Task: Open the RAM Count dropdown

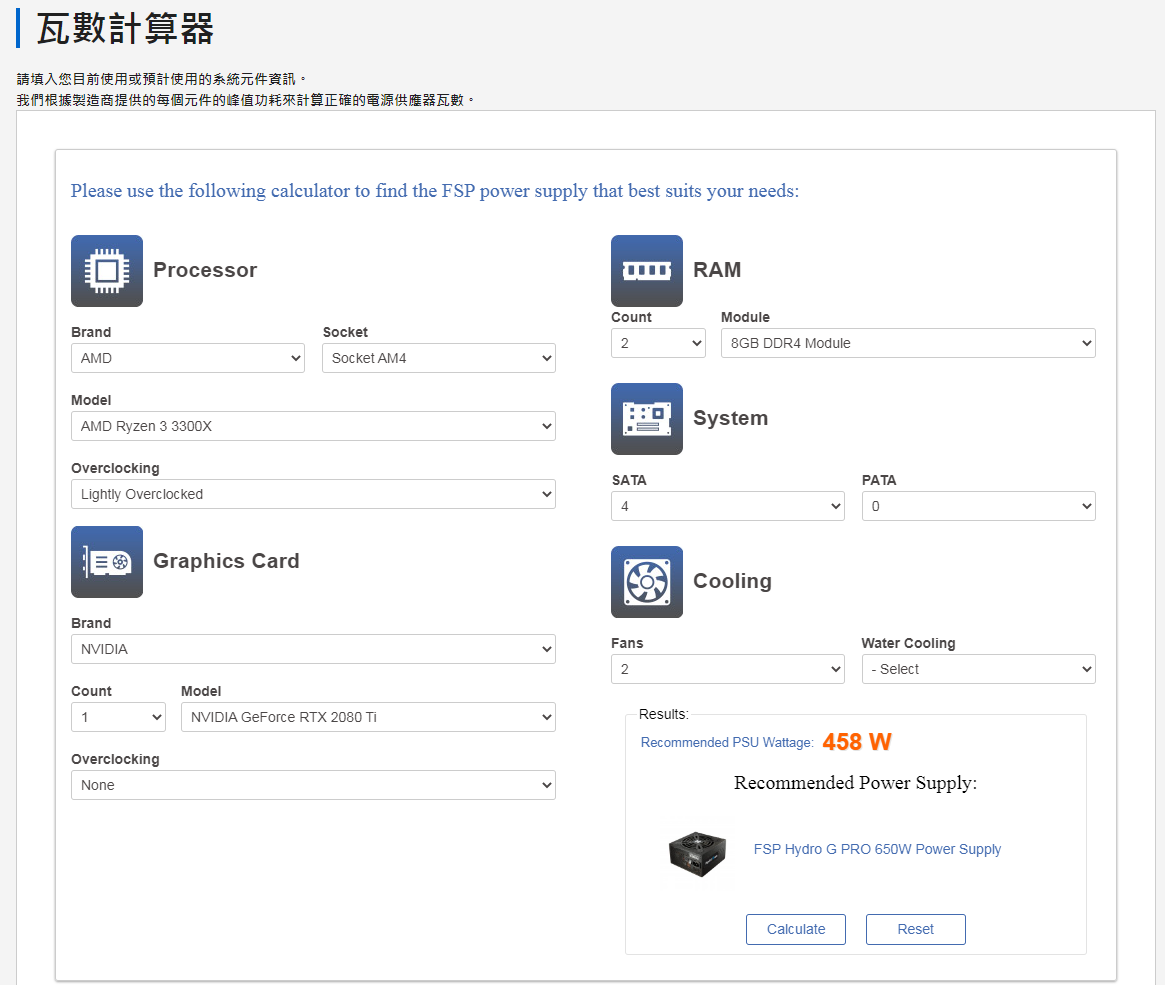Action: pyautogui.click(x=658, y=343)
